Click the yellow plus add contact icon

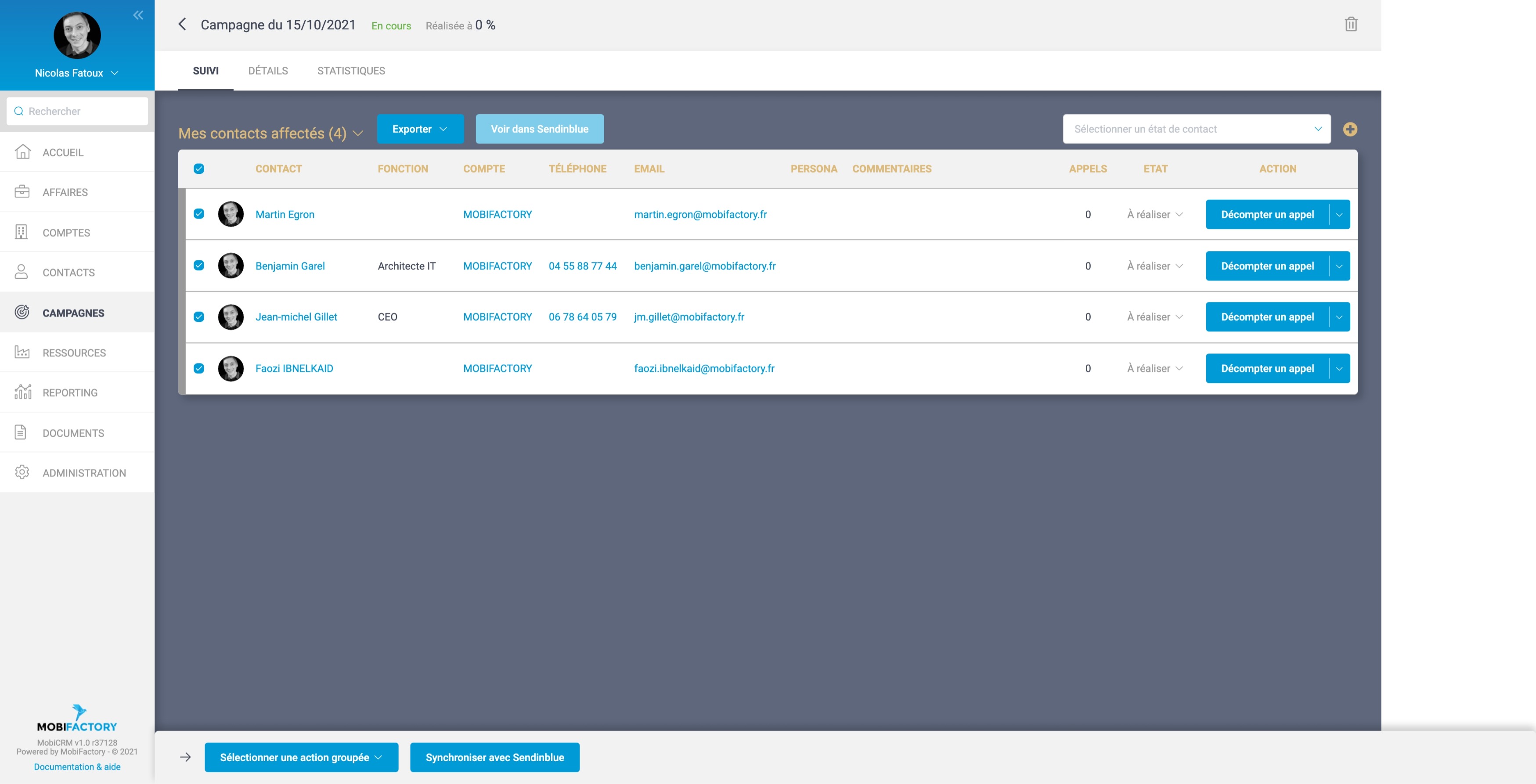click(x=1350, y=129)
